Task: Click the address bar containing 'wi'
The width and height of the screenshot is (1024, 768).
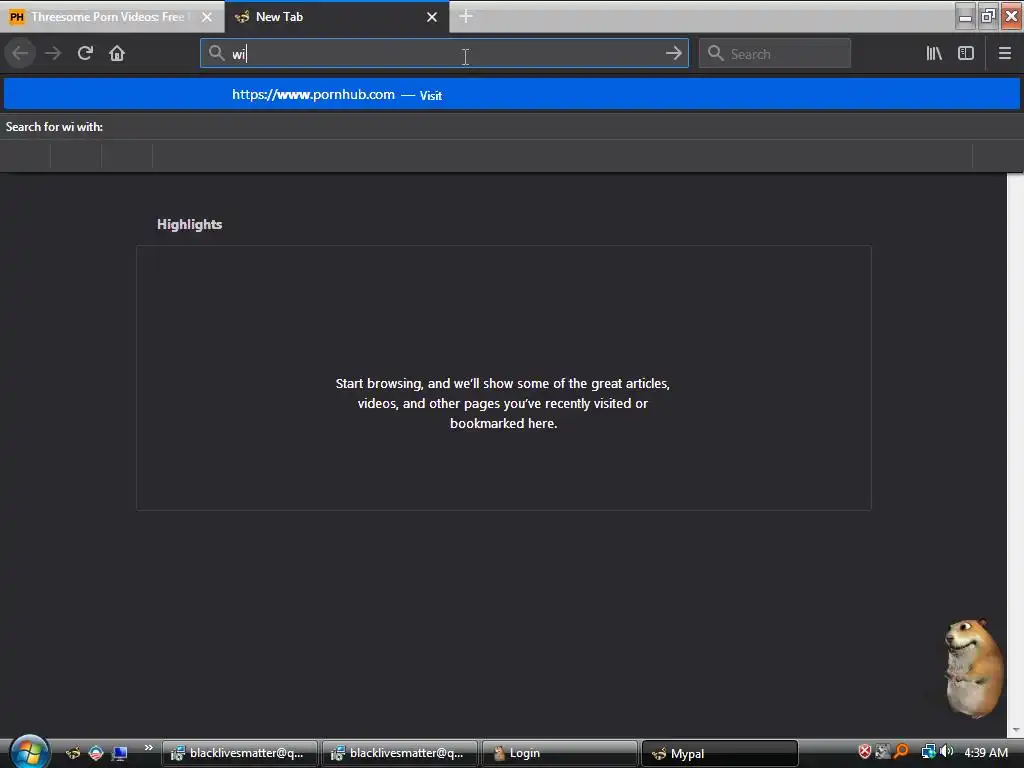Action: [444, 53]
